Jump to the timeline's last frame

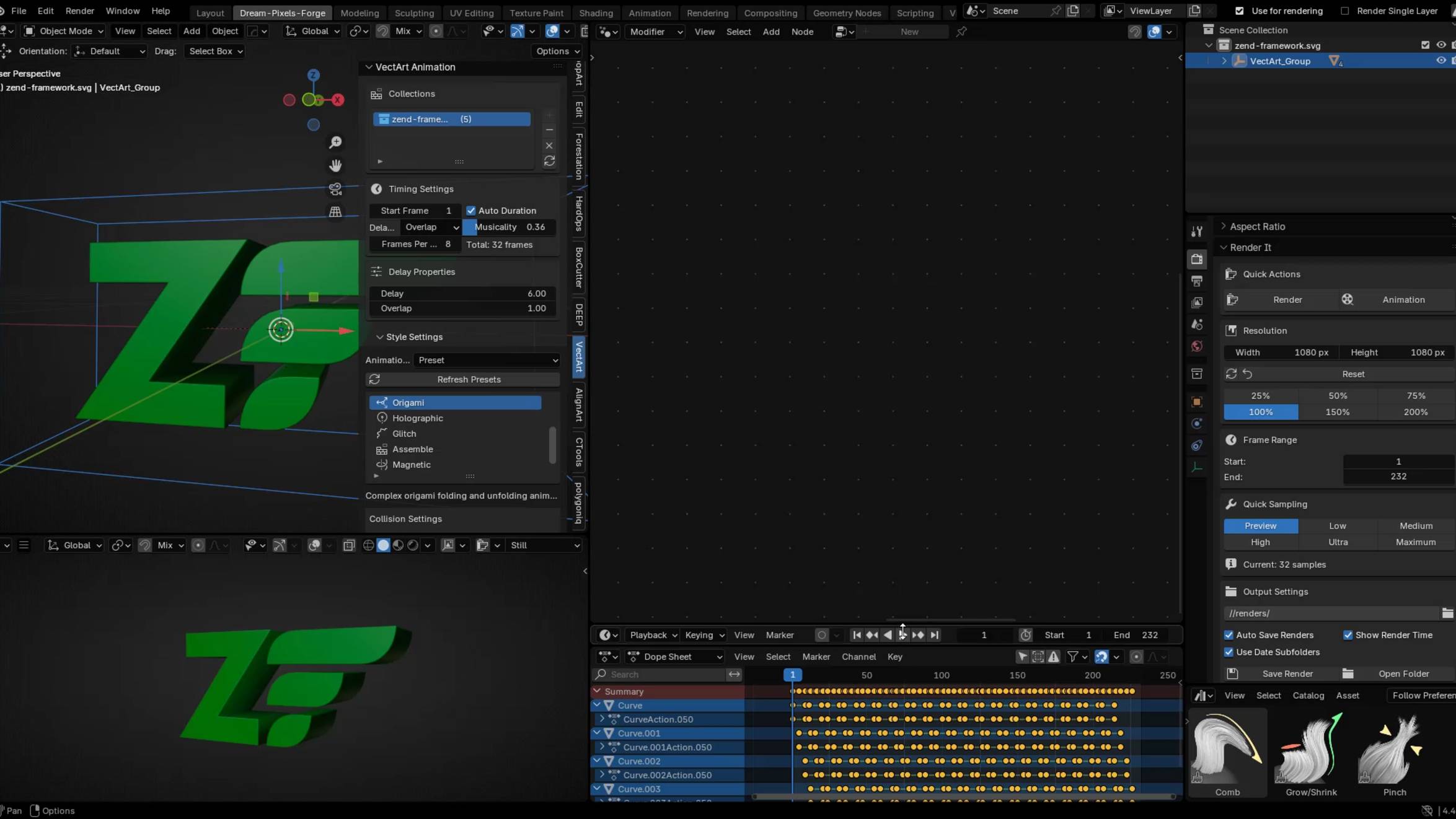(934, 634)
